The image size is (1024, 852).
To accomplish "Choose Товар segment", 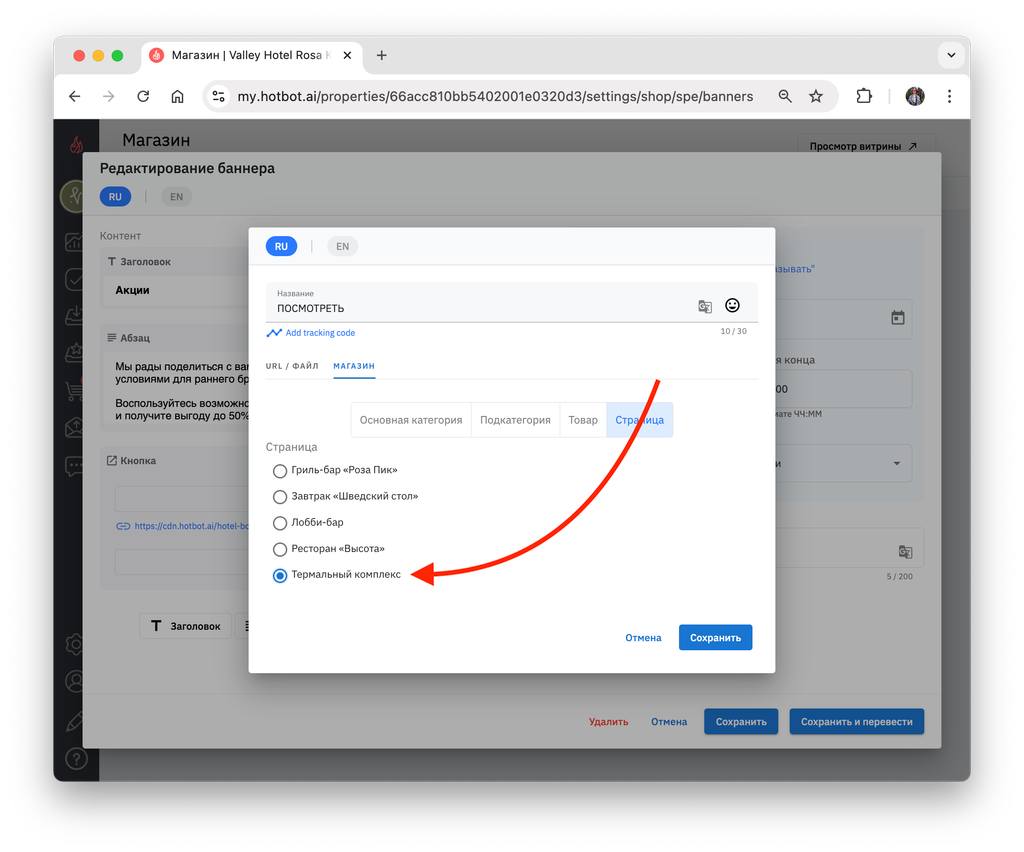I will point(583,420).
